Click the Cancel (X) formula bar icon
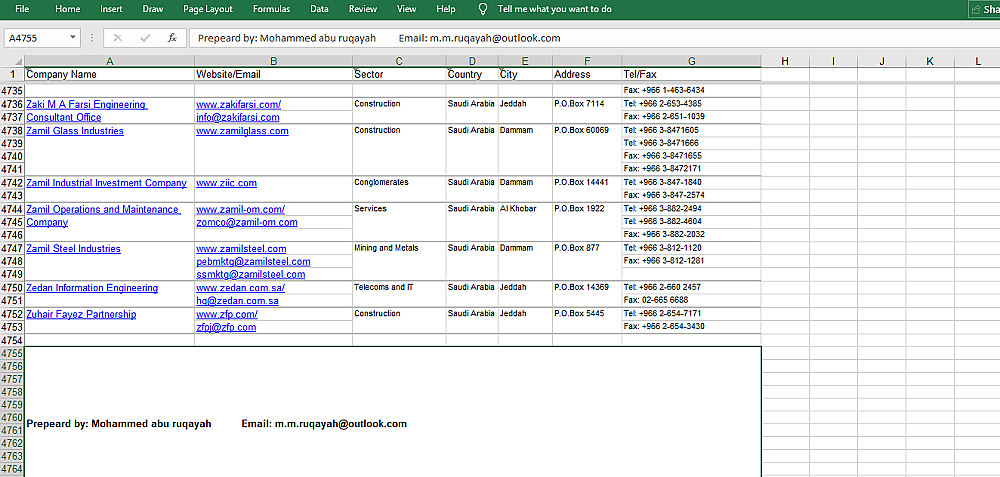The width and height of the screenshot is (1000, 477). [x=117, y=38]
